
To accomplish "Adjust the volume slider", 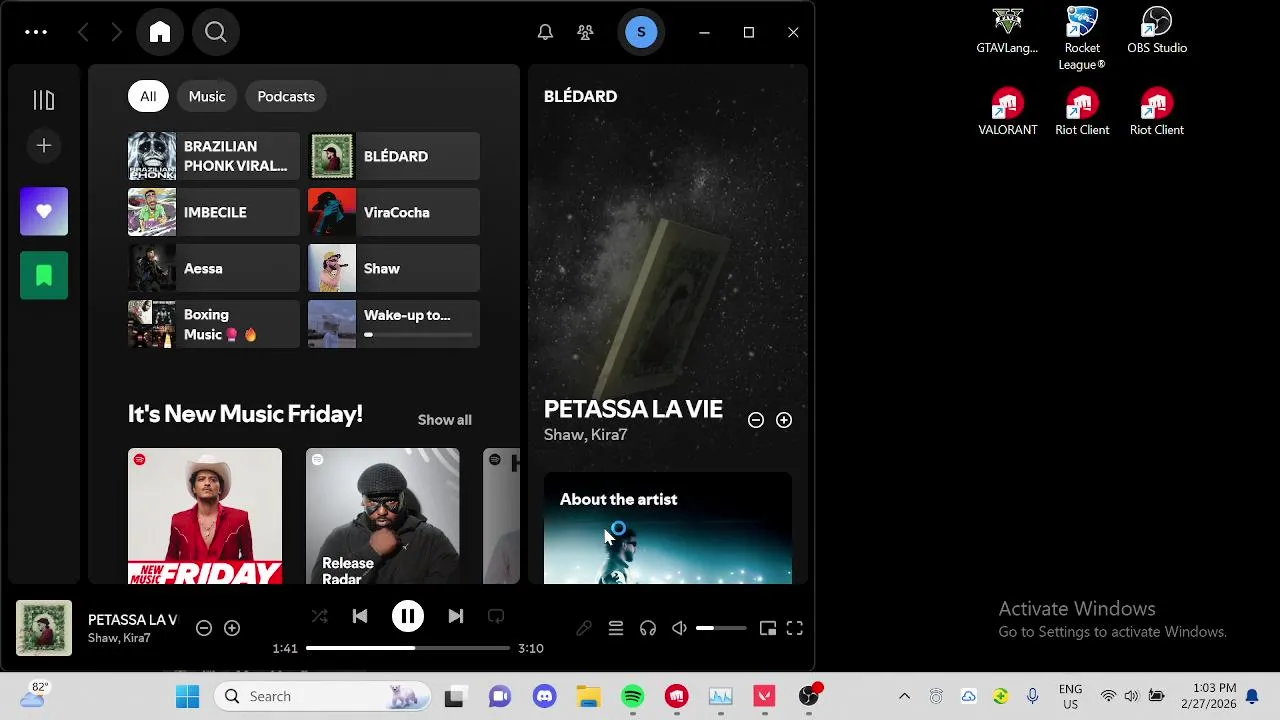I will [721, 628].
